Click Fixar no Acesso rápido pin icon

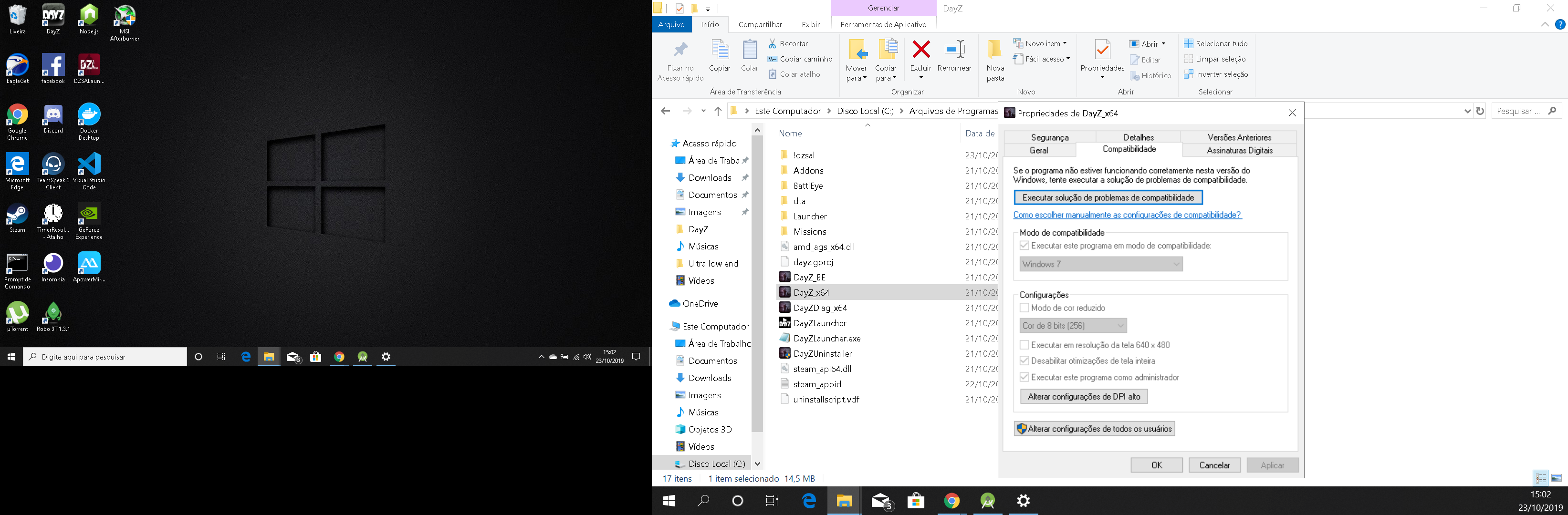pyautogui.click(x=680, y=51)
